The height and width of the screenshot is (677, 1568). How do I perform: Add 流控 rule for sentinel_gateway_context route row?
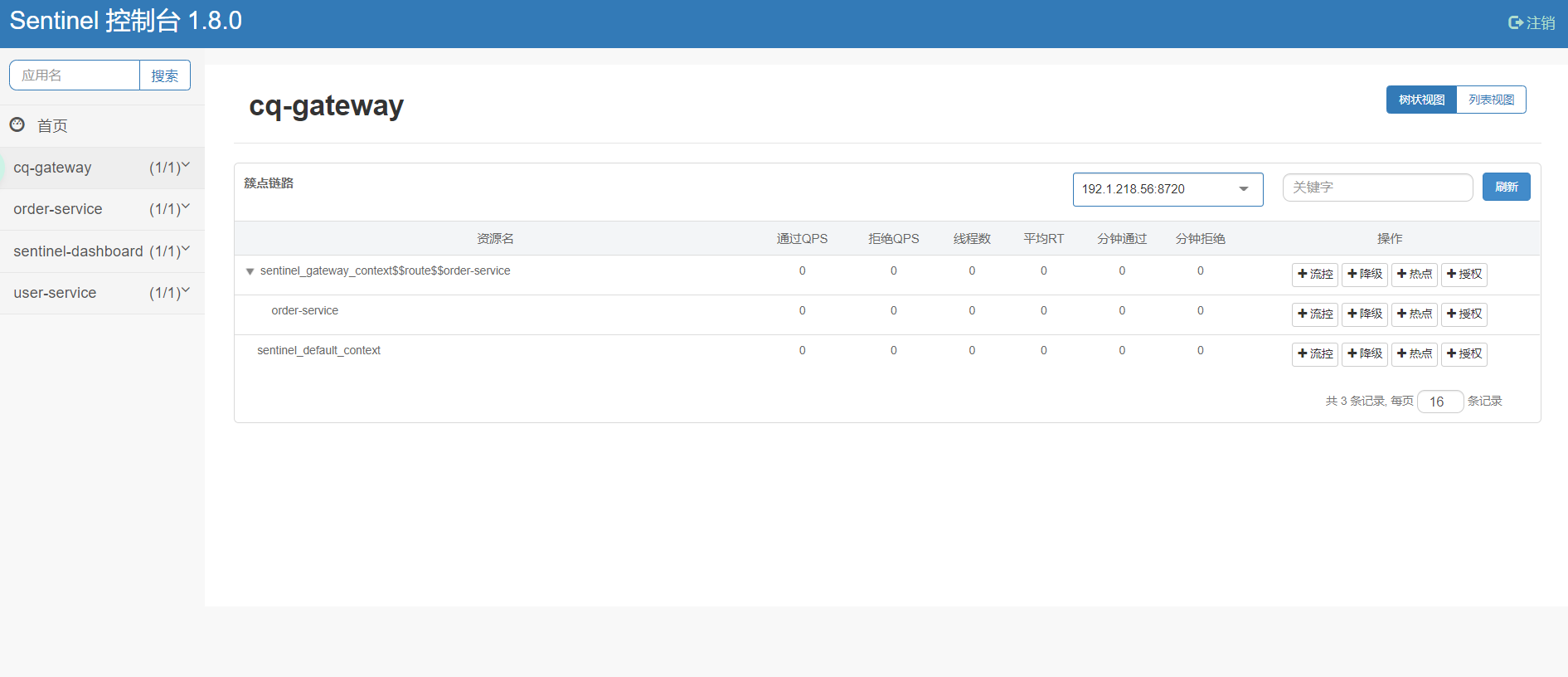coord(1314,275)
